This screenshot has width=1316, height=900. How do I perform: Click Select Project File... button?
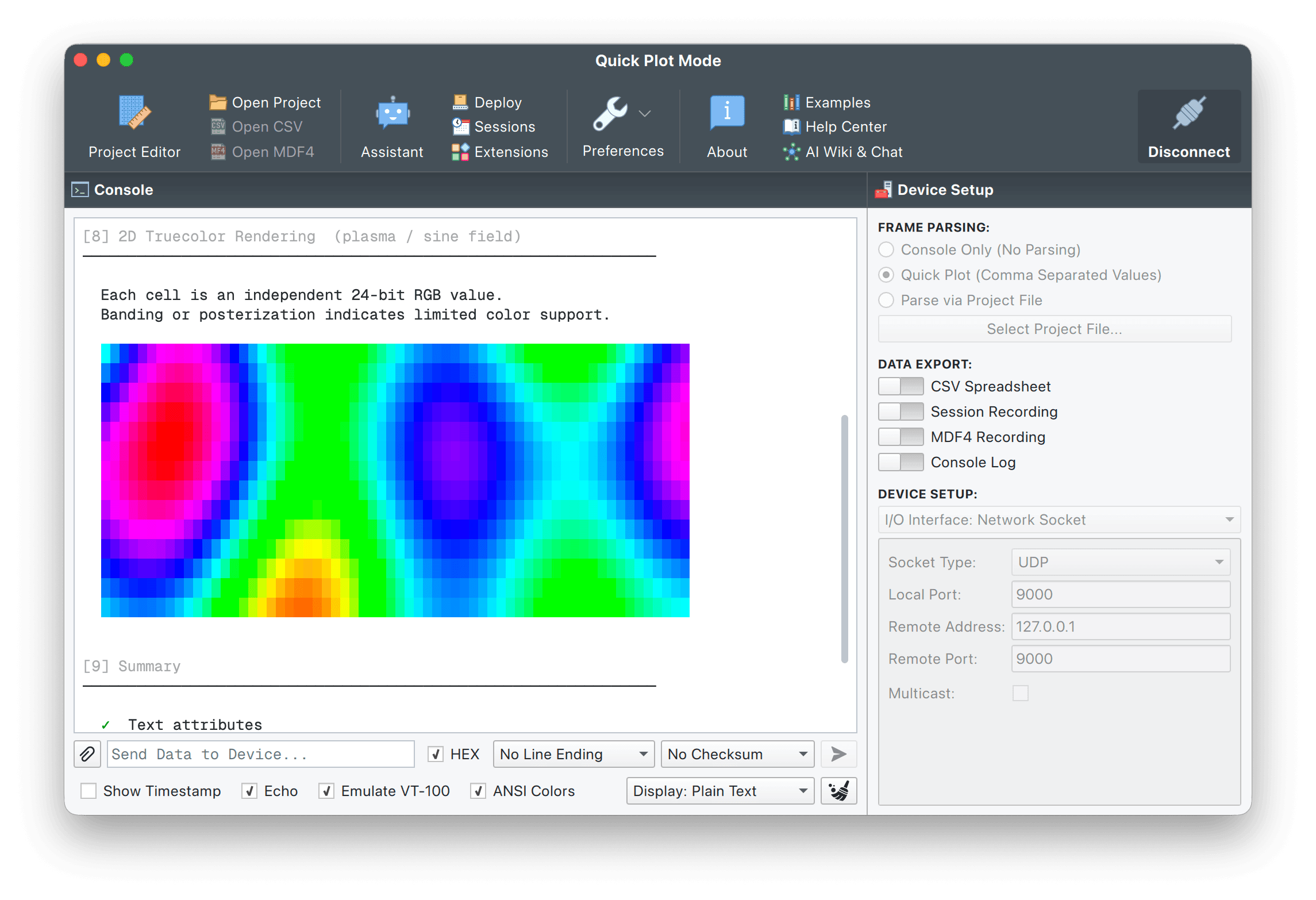pyautogui.click(x=1055, y=329)
